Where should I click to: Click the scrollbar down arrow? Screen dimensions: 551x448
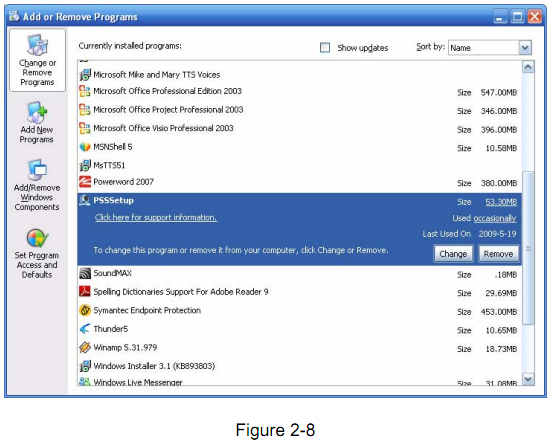(x=528, y=379)
